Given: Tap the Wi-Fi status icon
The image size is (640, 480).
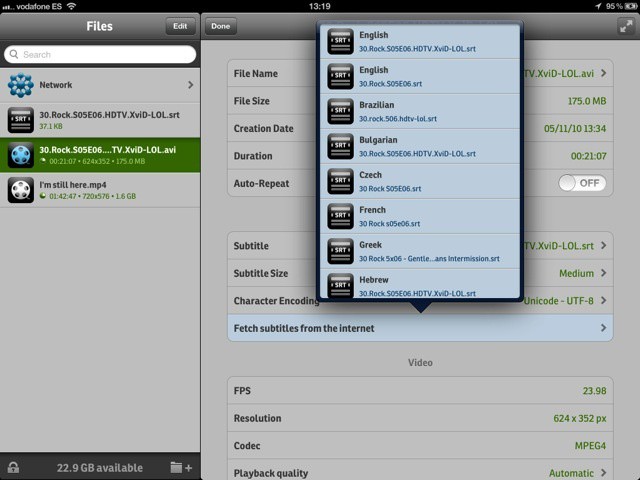Looking at the screenshot, I should coord(71,6).
